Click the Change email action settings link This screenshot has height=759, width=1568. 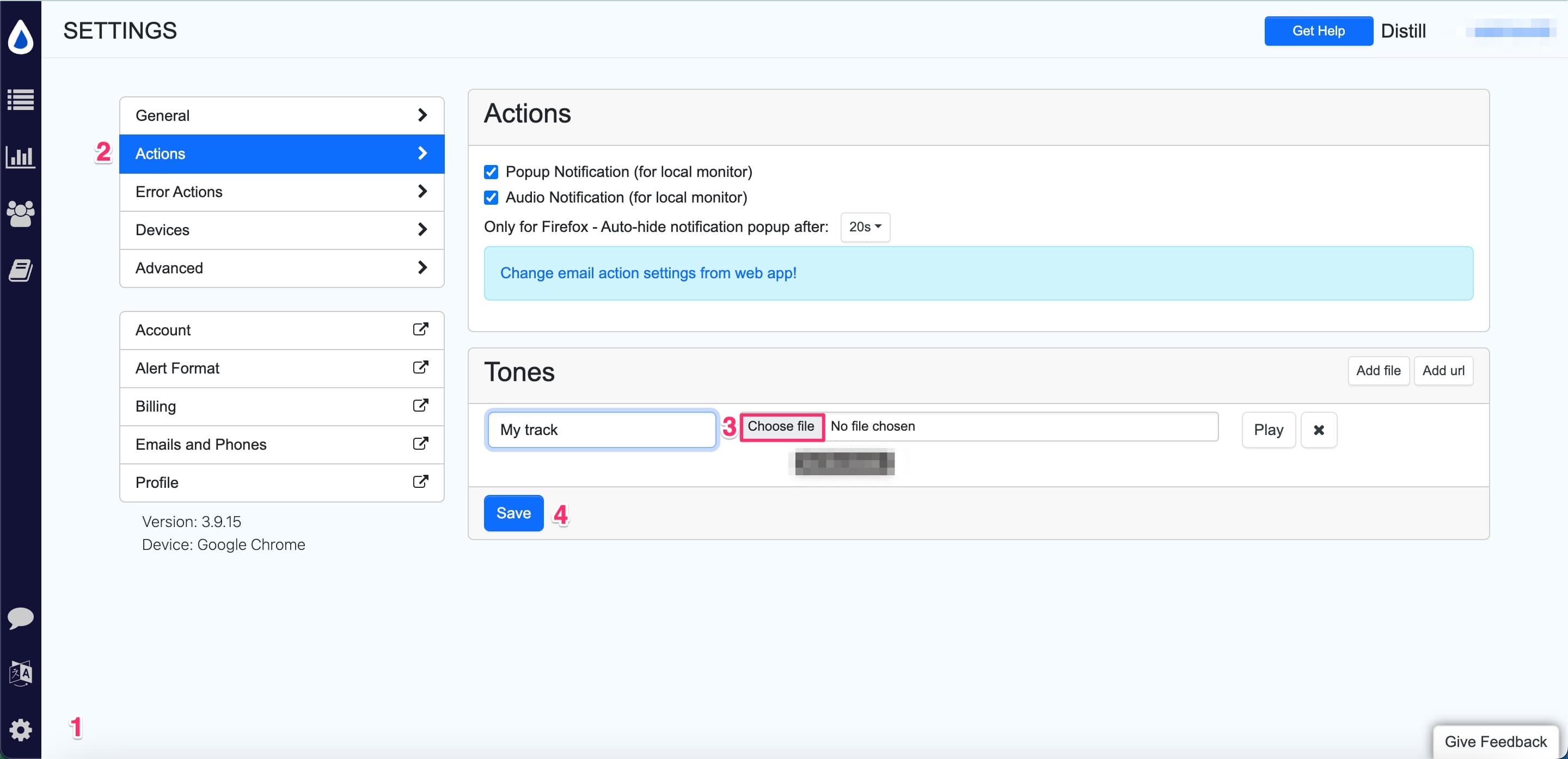tap(648, 273)
